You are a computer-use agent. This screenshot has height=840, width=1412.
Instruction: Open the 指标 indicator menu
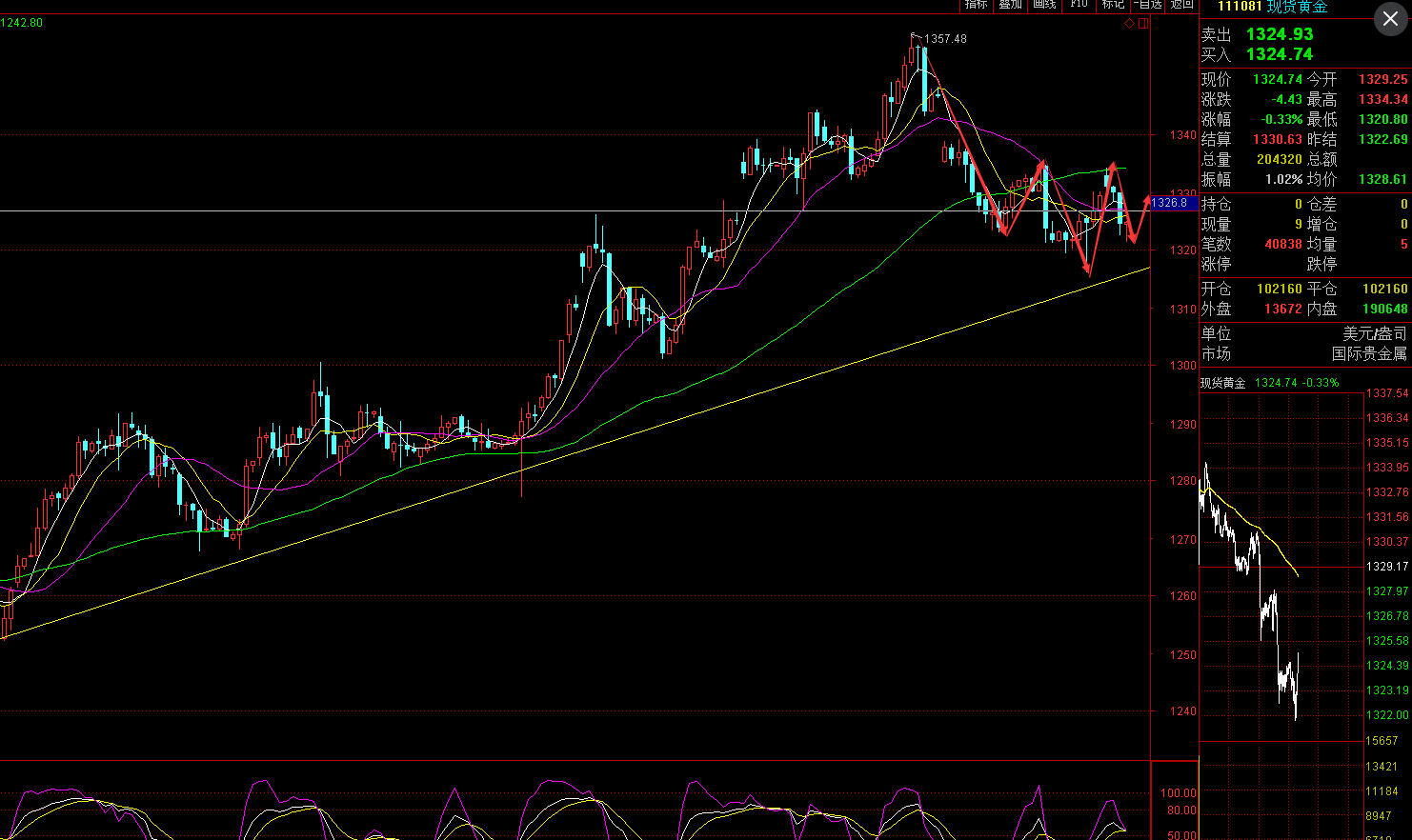(x=976, y=5)
